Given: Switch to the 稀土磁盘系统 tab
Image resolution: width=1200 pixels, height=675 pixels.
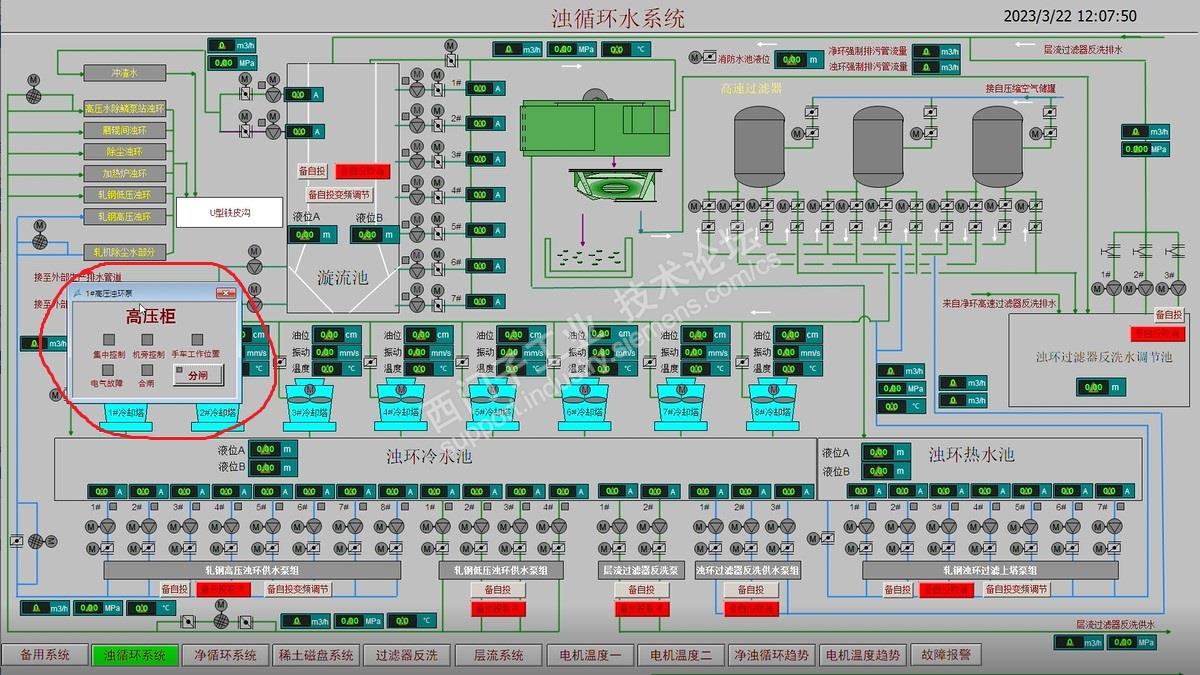Looking at the screenshot, I should (x=316, y=656).
